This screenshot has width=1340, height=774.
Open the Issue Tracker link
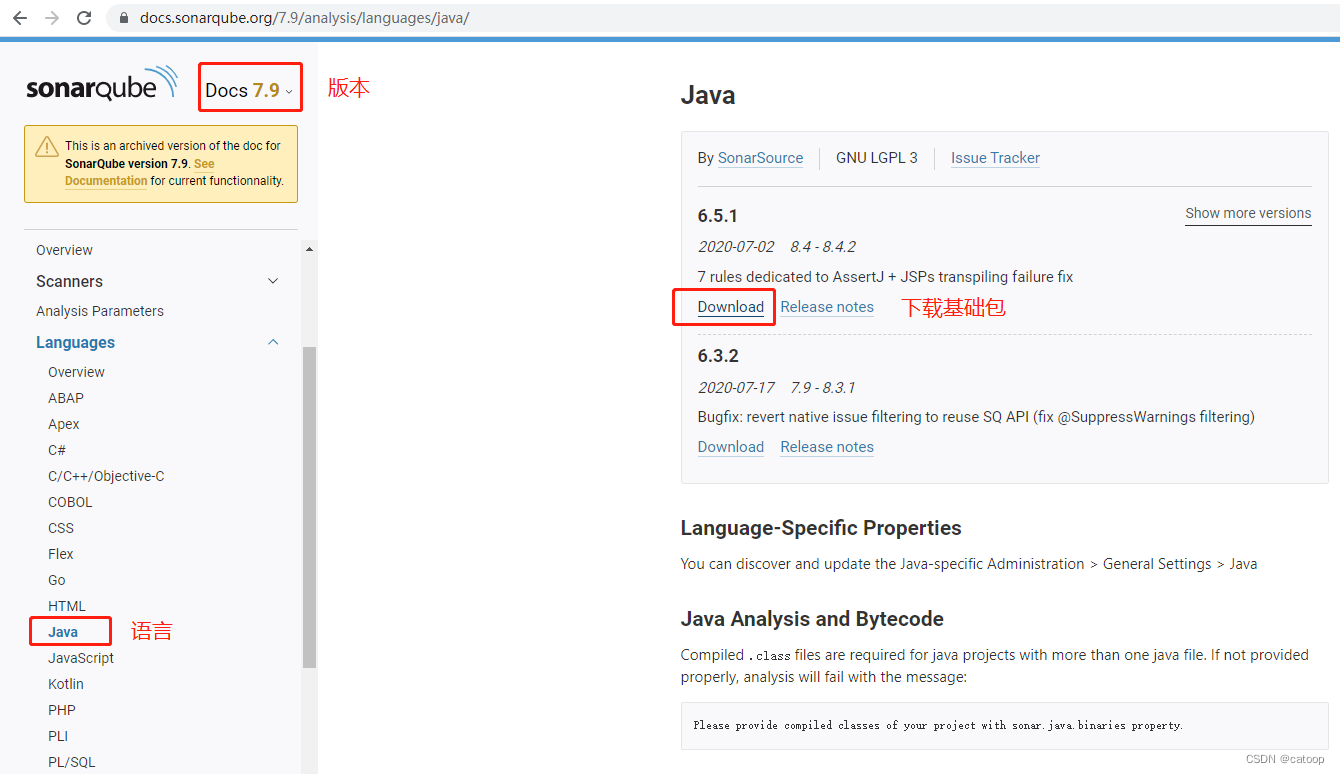pyautogui.click(x=995, y=158)
